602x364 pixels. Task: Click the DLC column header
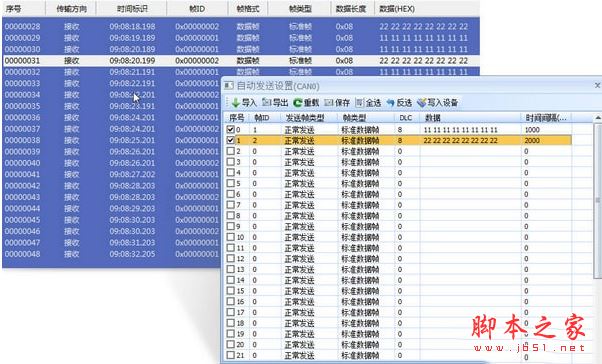click(407, 118)
